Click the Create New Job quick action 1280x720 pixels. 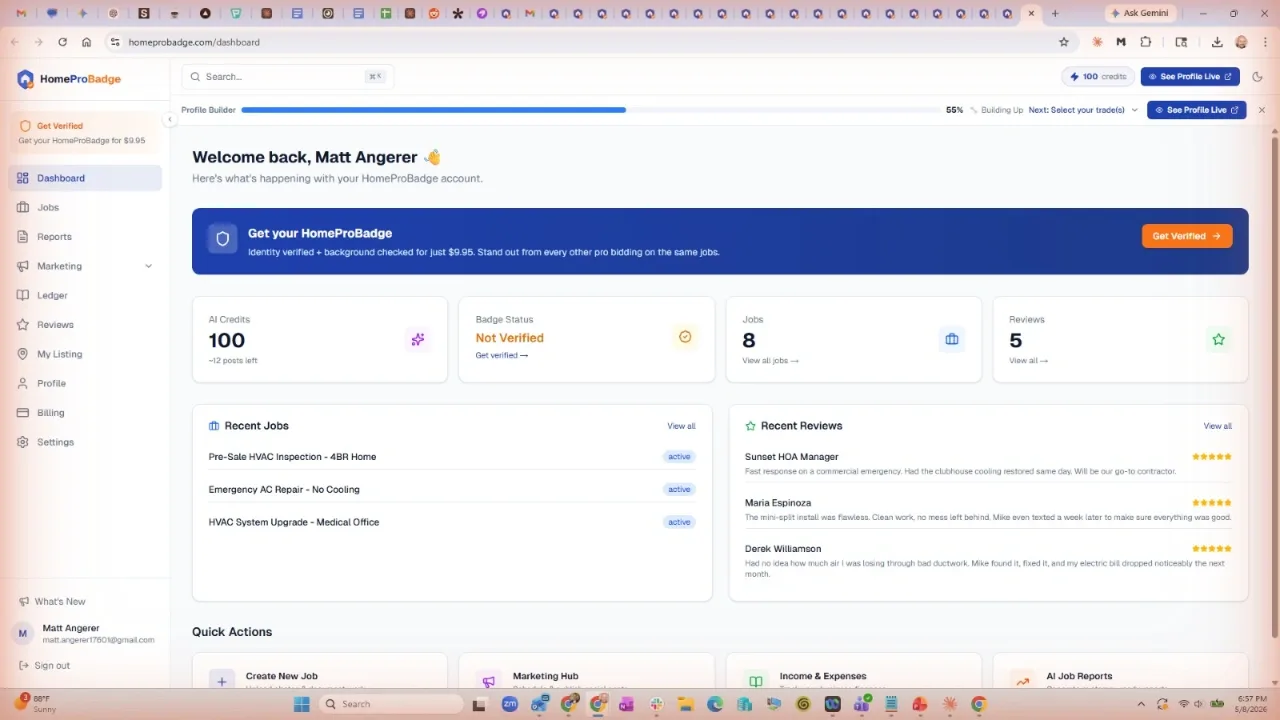320,671
